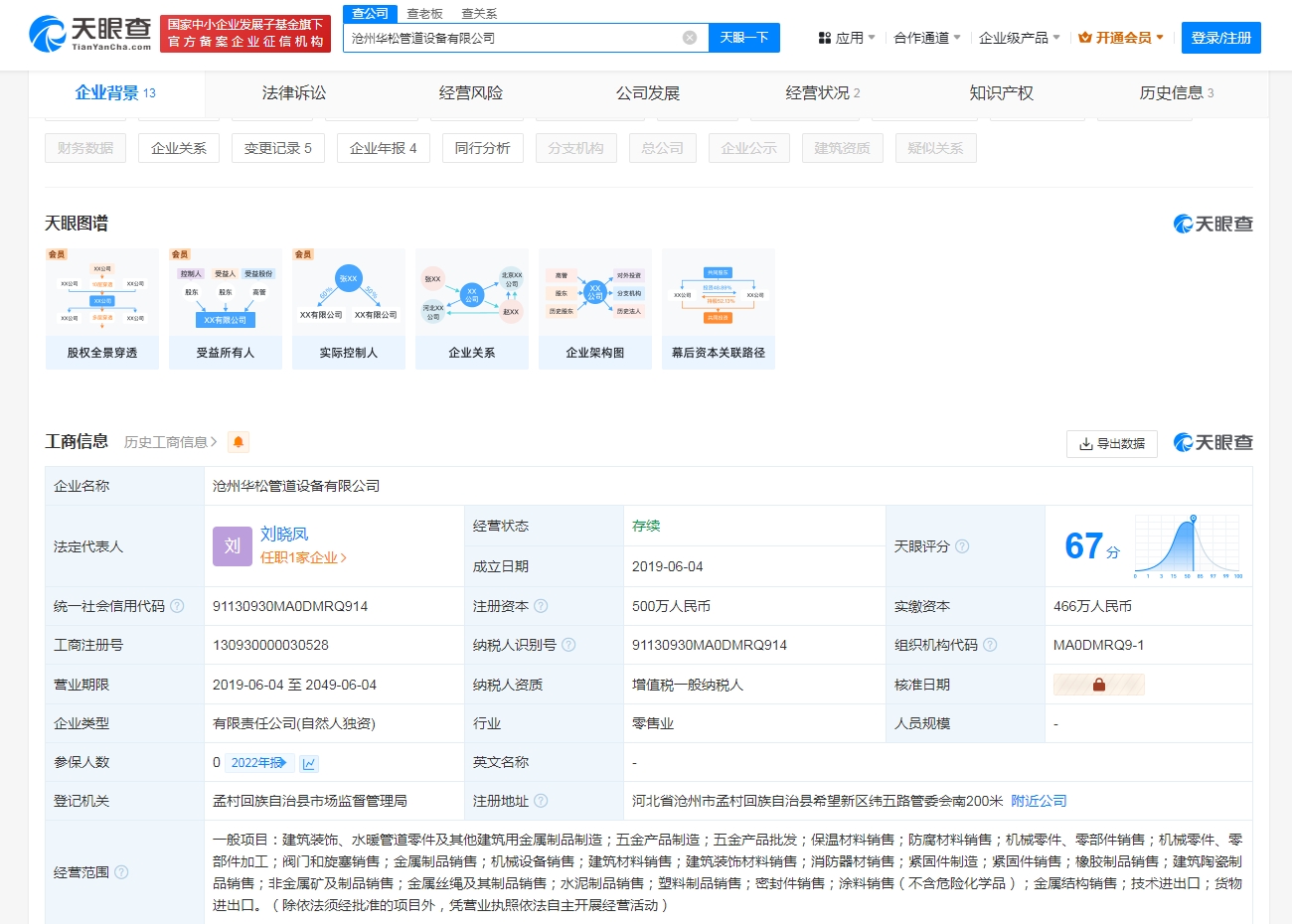Viewport: 1292px width, 924px height.
Task: Expand the 应用 dropdown menu
Action: (847, 38)
